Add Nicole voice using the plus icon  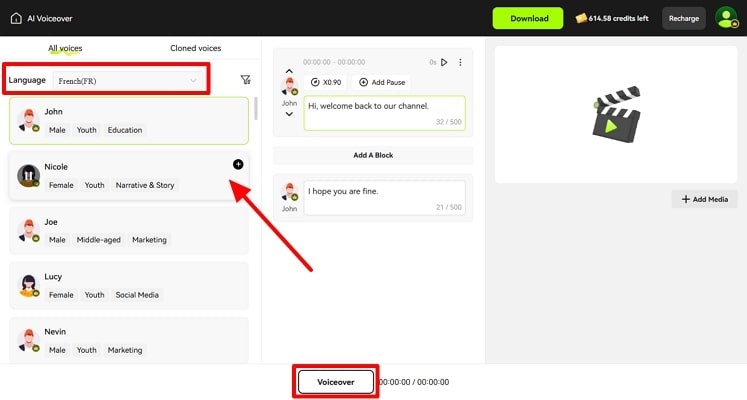(238, 164)
